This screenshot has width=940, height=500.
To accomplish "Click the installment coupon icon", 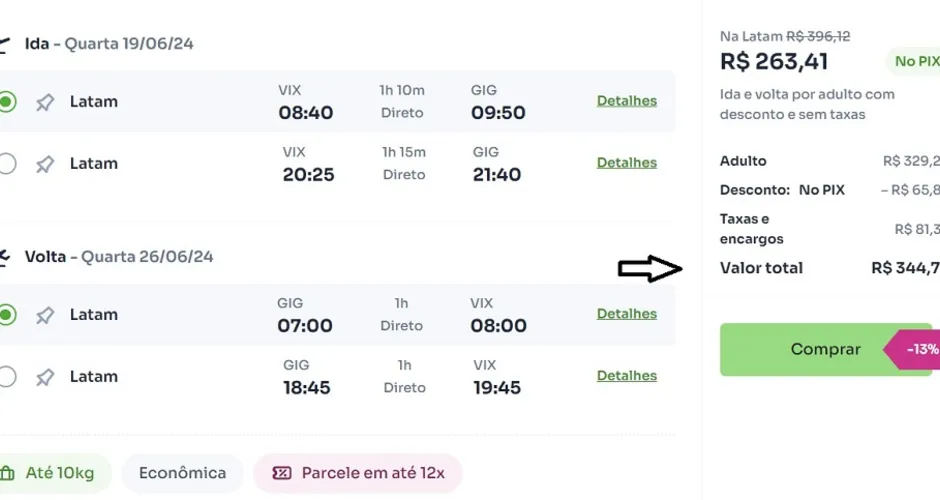I will (x=281, y=473).
